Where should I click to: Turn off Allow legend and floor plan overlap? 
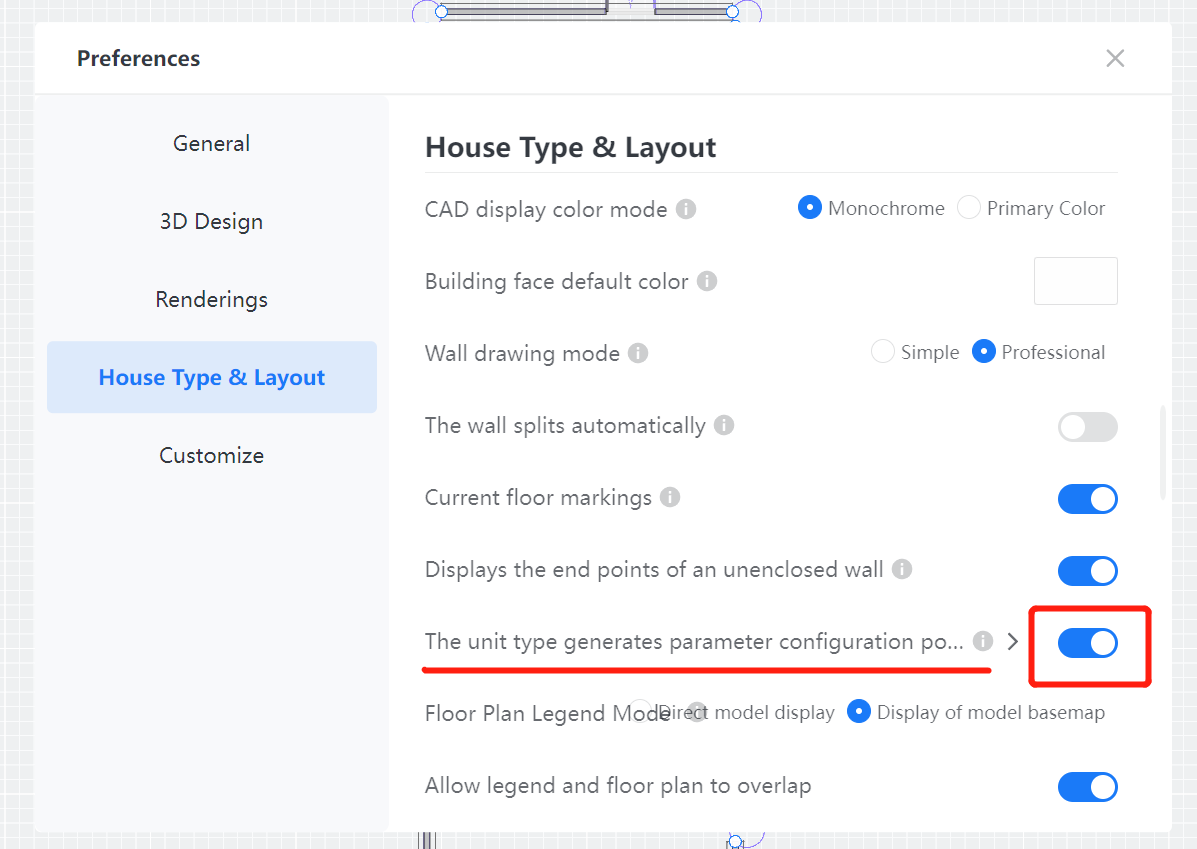(x=1087, y=787)
